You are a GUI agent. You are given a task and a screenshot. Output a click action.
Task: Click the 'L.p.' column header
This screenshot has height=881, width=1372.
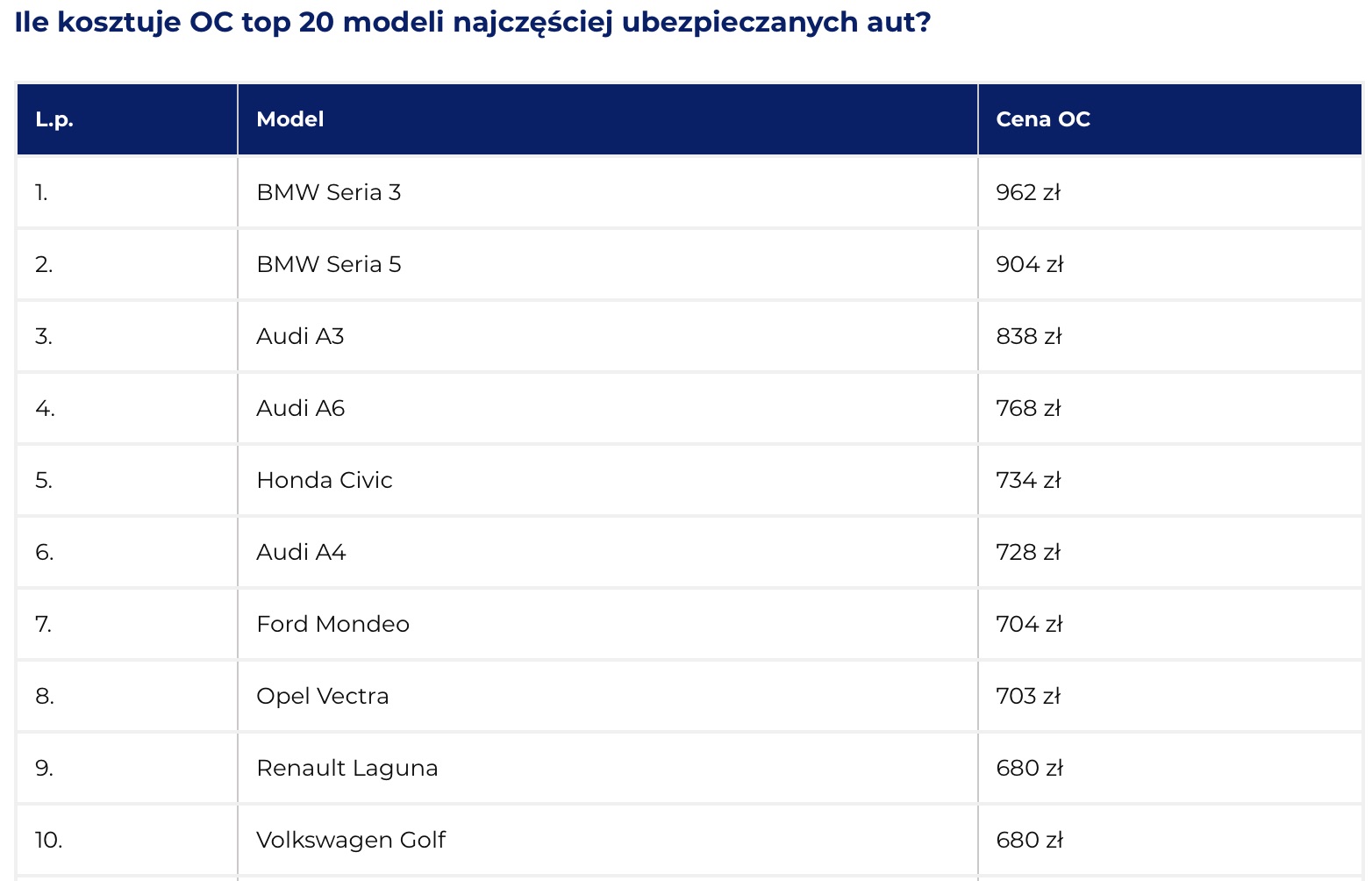pyautogui.click(x=127, y=119)
